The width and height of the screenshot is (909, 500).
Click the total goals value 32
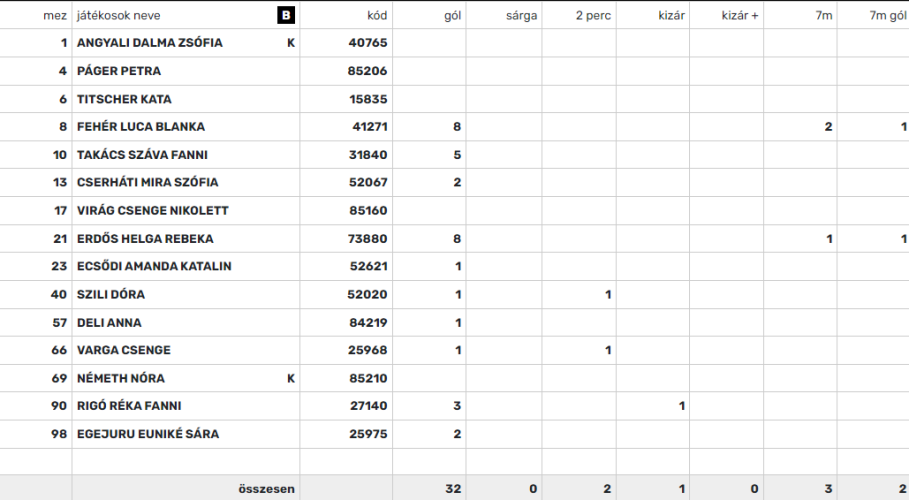pos(453,489)
